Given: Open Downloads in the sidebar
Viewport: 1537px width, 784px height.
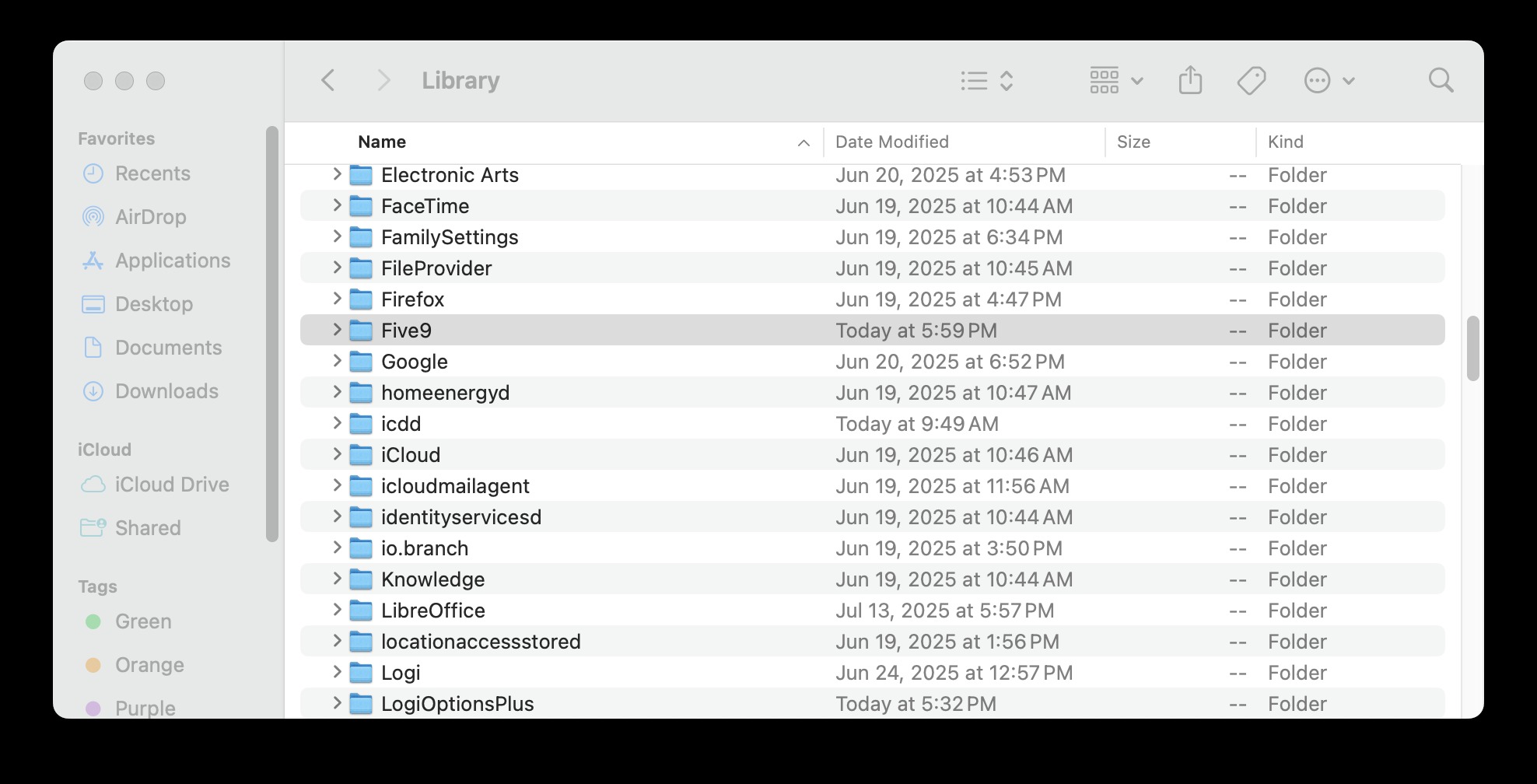Looking at the screenshot, I should click(150, 391).
